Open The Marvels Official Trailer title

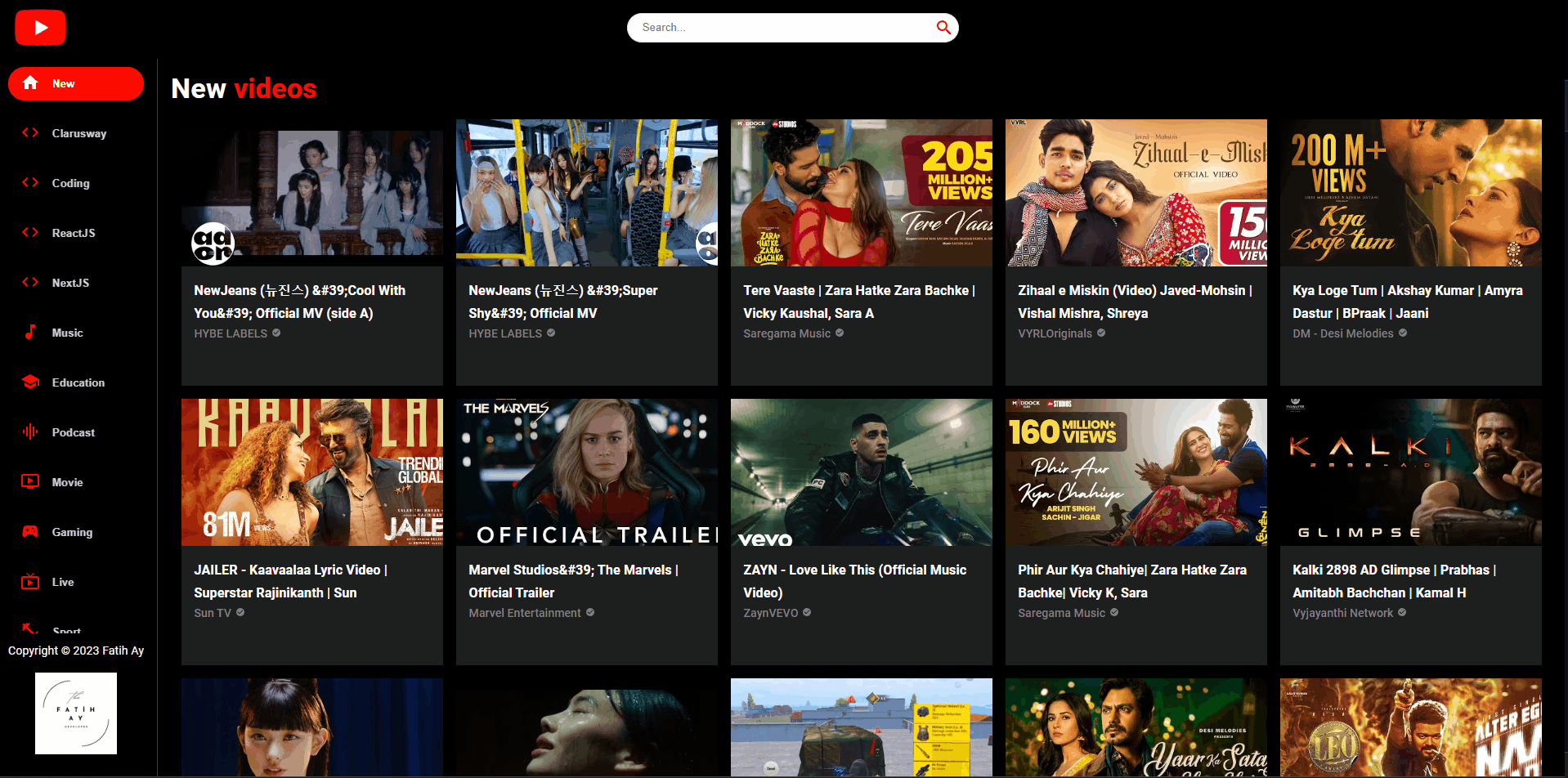tap(573, 581)
